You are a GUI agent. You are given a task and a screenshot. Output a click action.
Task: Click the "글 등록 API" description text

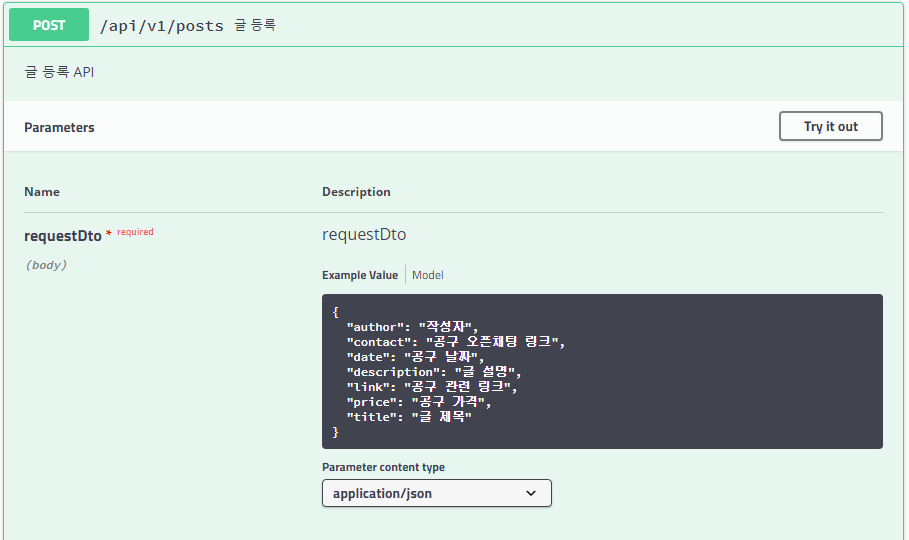coord(59,72)
